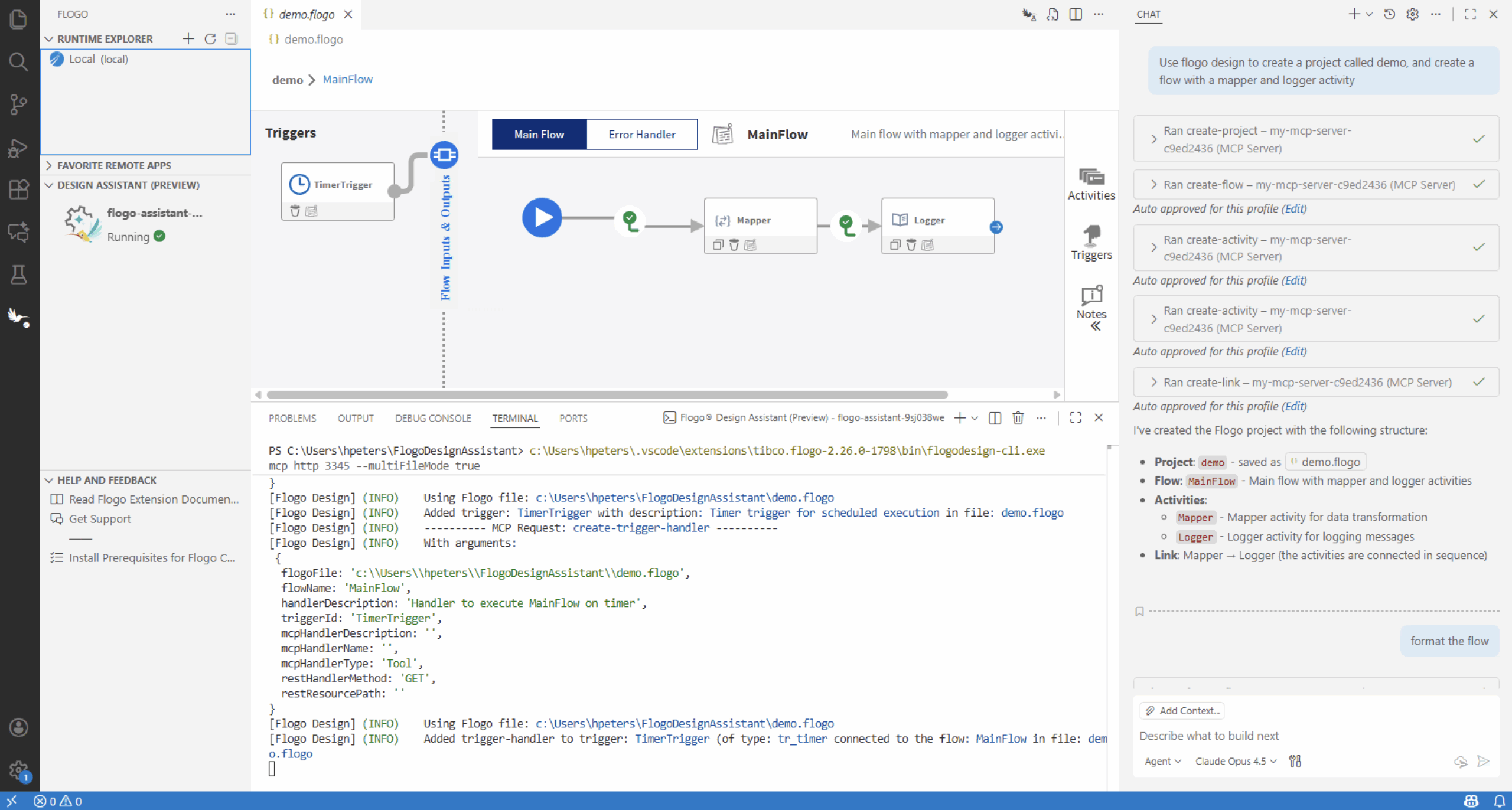
Task: Click the Flow Inputs & Outputs icon
Action: tap(444, 155)
